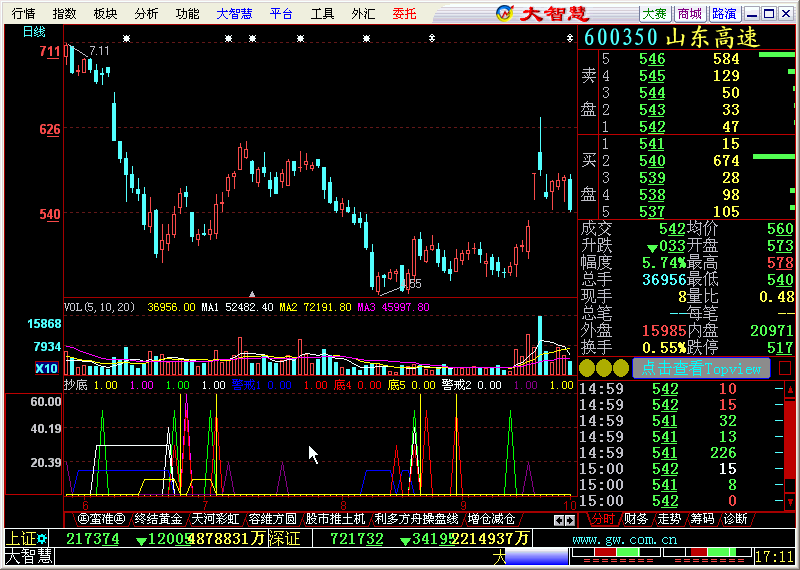
Task: Click the red square box beside Topview
Action: (785, 368)
